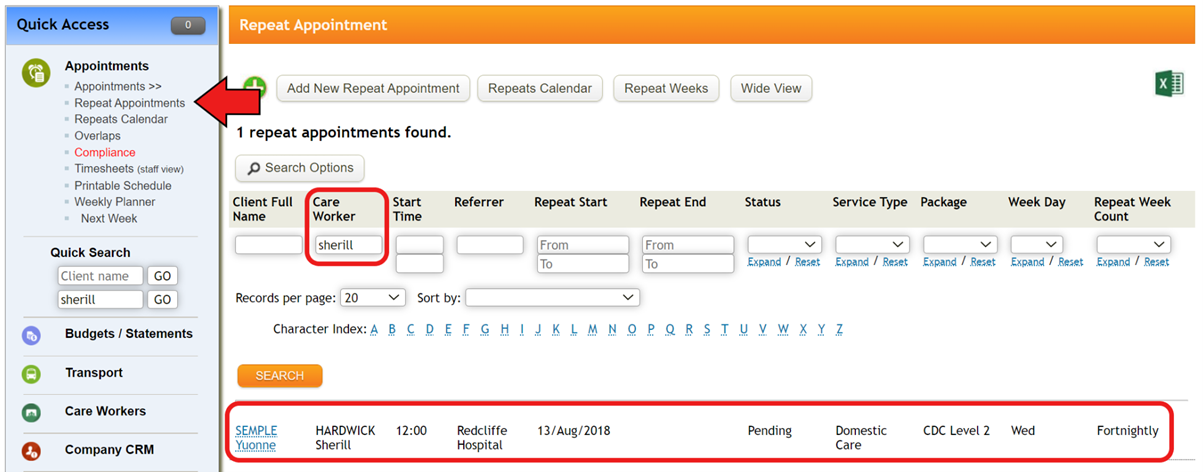Click the Care Worker filter field
Viewport: 1203px width, 472px height.
pos(349,244)
